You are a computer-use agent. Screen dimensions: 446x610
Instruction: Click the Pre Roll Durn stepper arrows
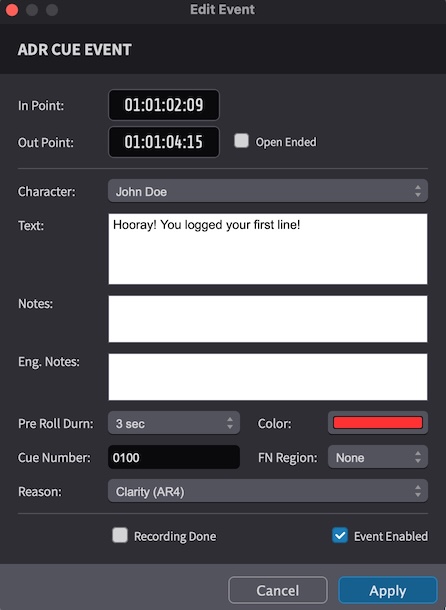pyautogui.click(x=230, y=423)
